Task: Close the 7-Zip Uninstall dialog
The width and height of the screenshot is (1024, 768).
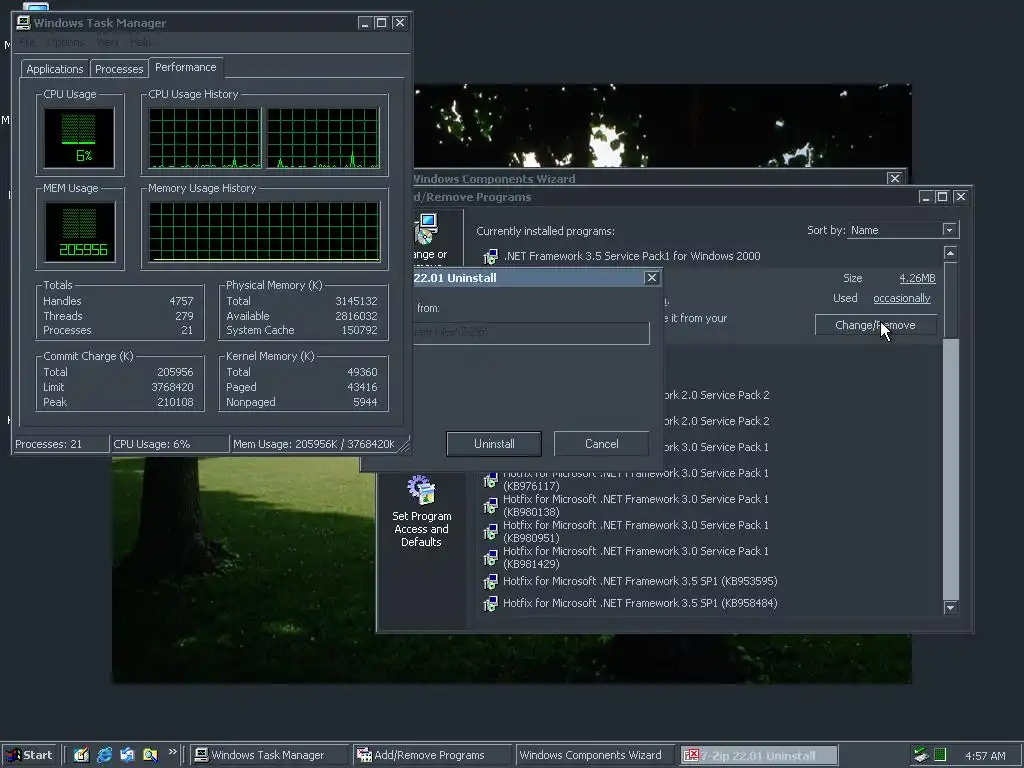Action: pyautogui.click(x=651, y=278)
